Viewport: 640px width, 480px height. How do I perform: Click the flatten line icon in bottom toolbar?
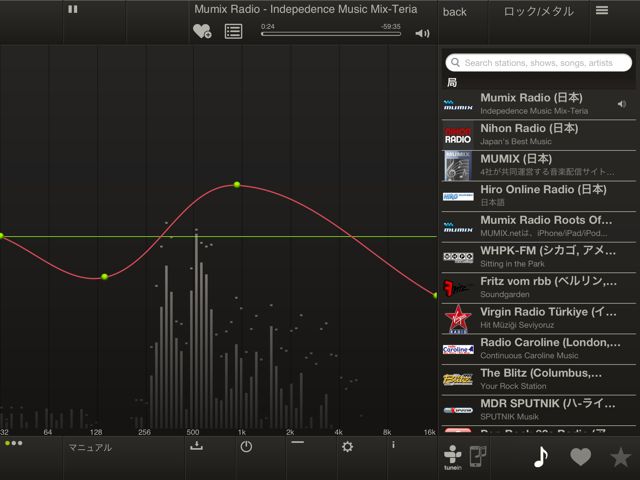(298, 442)
